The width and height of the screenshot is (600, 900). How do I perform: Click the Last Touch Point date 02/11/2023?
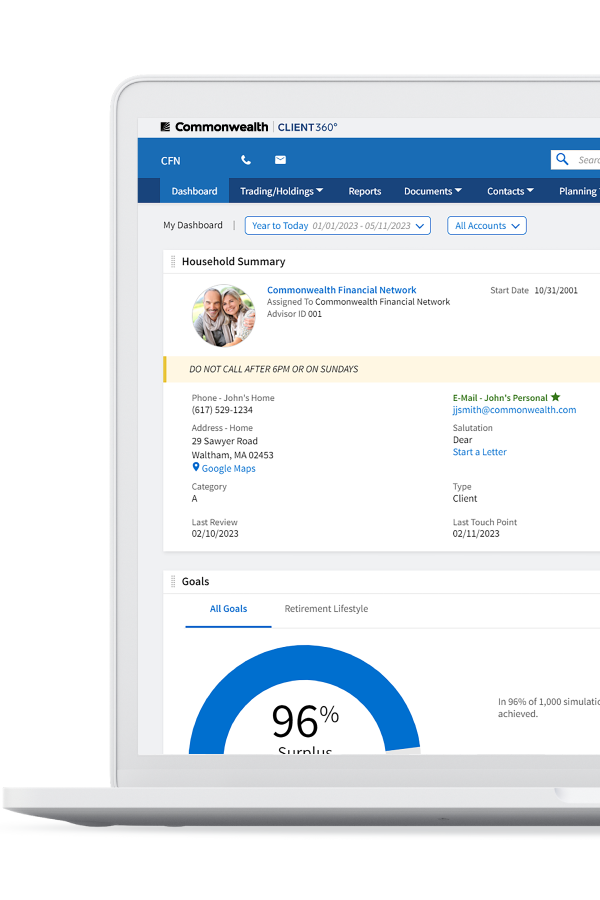[476, 533]
